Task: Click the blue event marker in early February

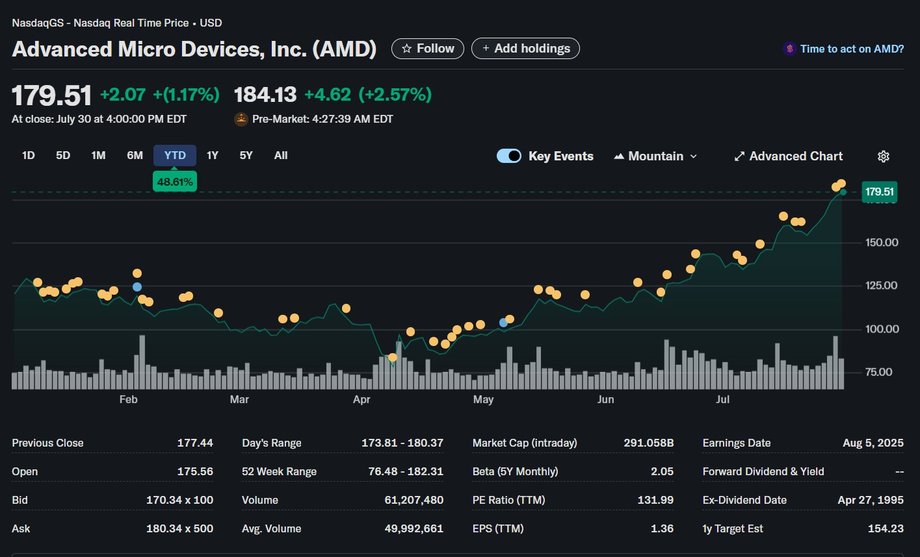Action: (x=137, y=287)
